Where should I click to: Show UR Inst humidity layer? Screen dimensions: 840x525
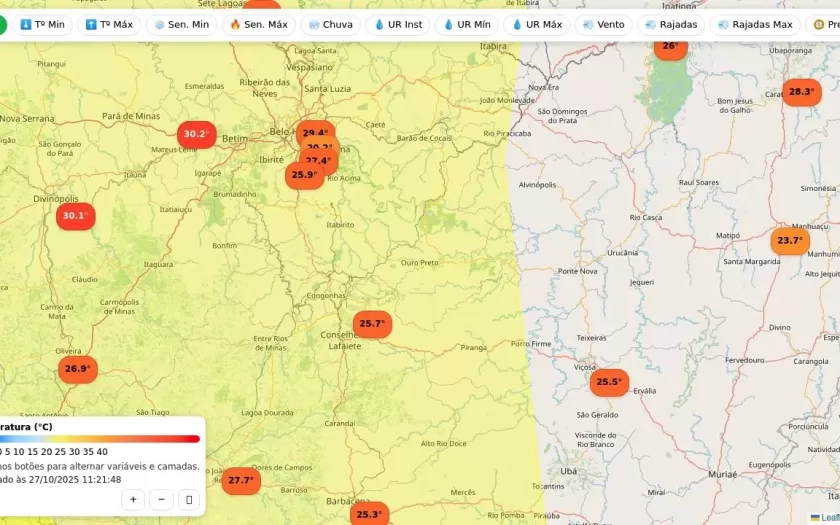pyautogui.click(x=398, y=25)
